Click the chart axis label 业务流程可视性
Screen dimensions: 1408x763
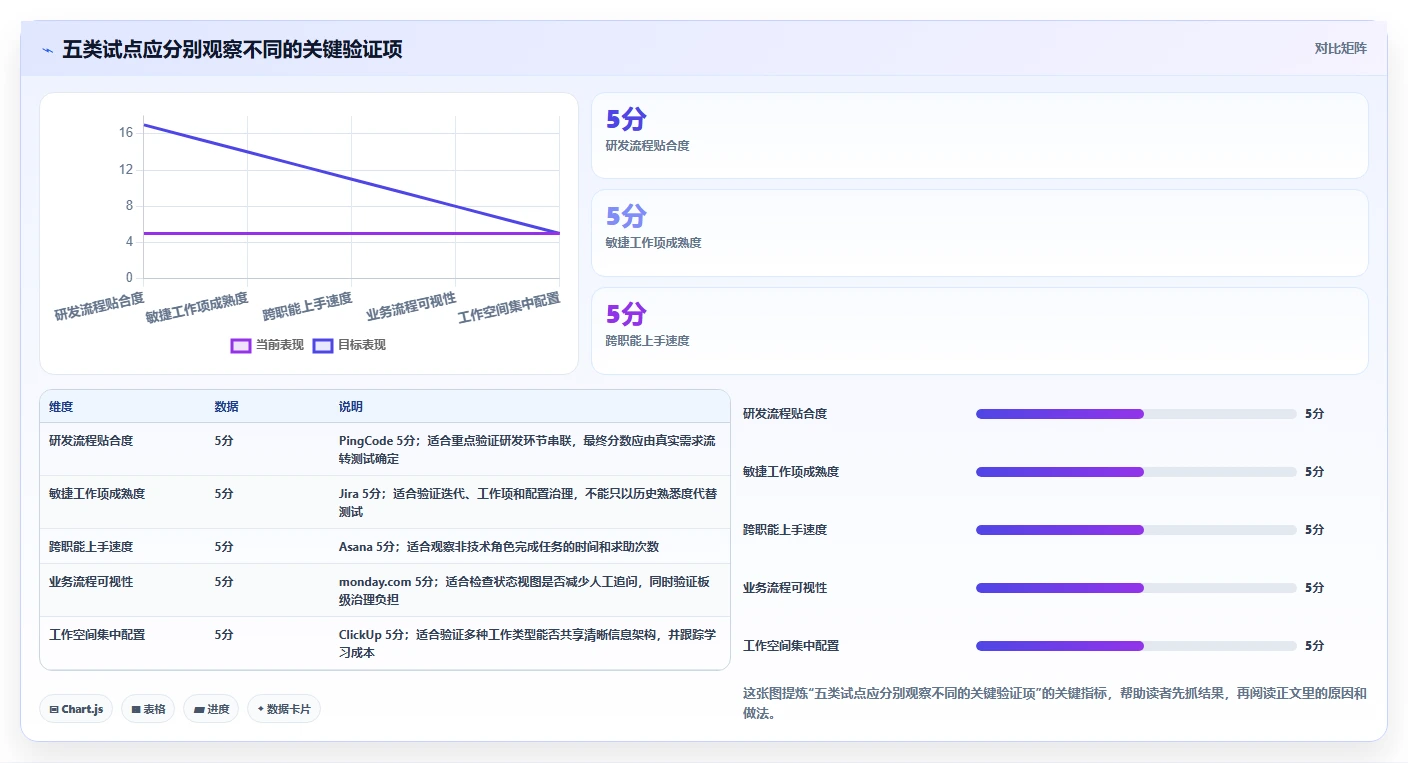[x=411, y=307]
